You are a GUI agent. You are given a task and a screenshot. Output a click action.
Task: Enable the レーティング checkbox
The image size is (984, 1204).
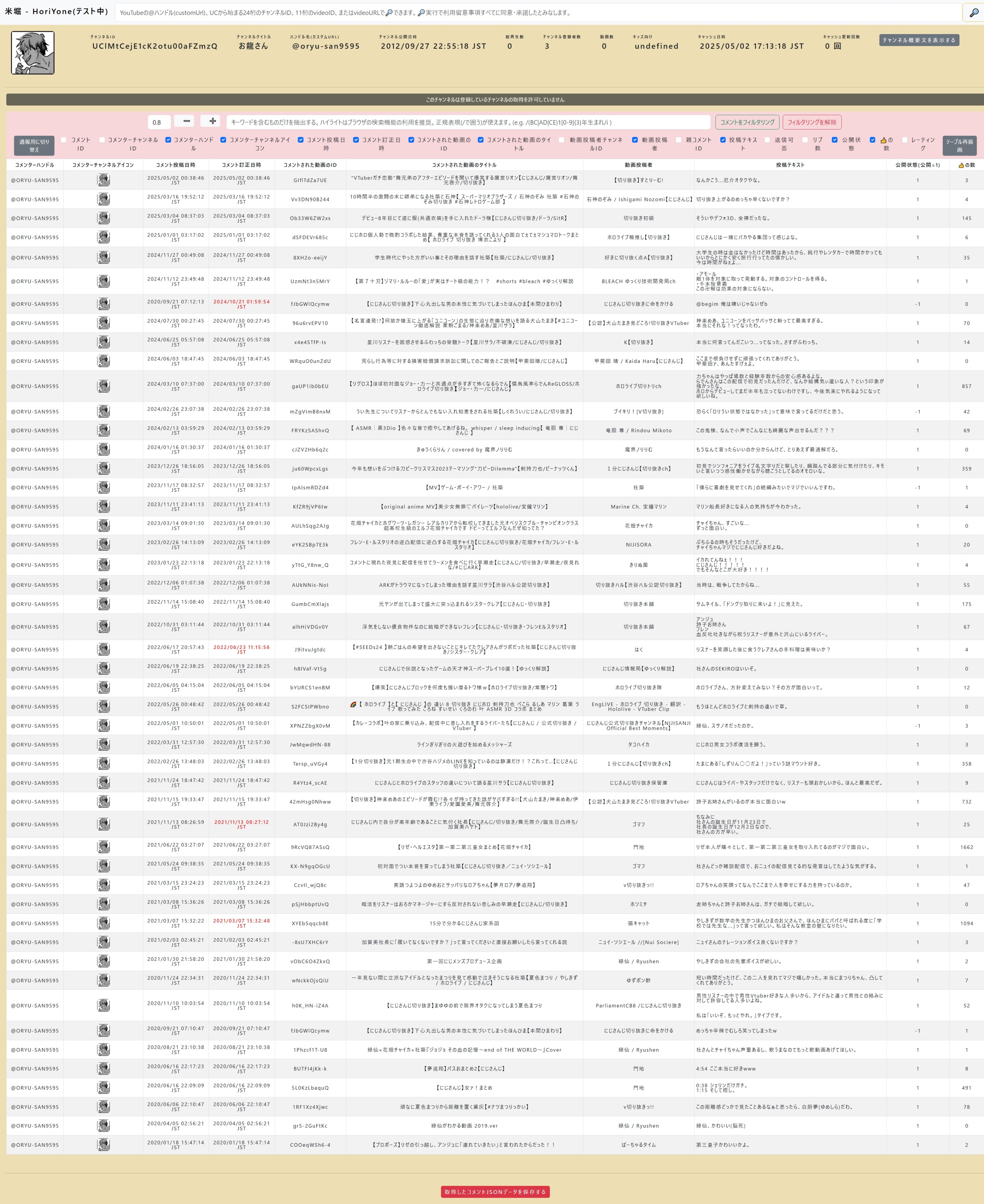(905, 140)
